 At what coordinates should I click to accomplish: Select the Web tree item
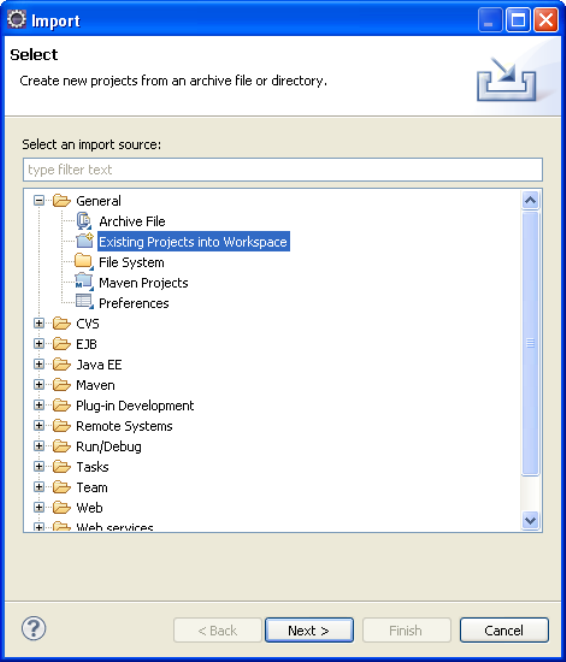(89, 508)
